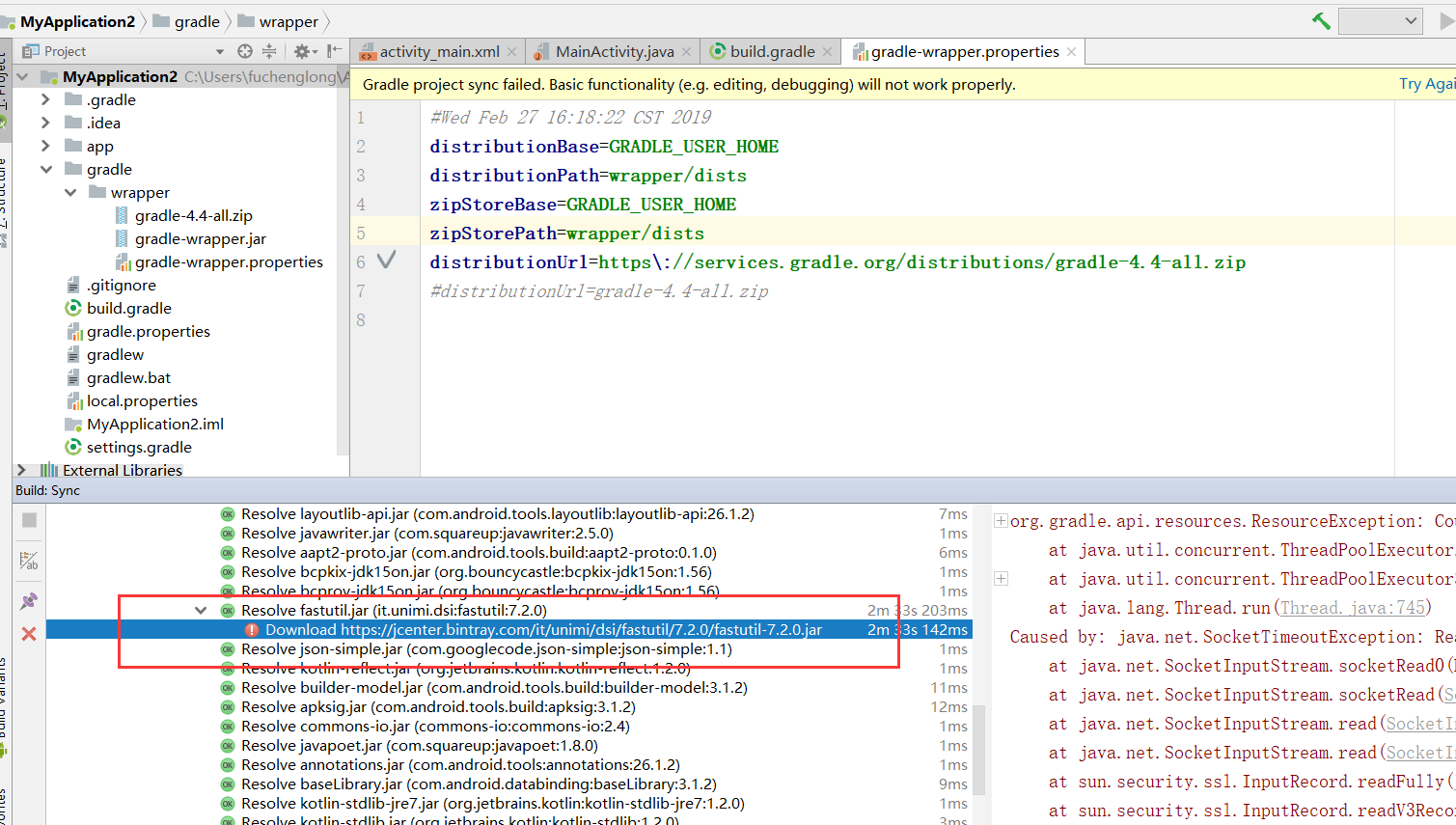Click the Scroll from Source target icon
Screen dimensions: 1456x825
pos(245,51)
